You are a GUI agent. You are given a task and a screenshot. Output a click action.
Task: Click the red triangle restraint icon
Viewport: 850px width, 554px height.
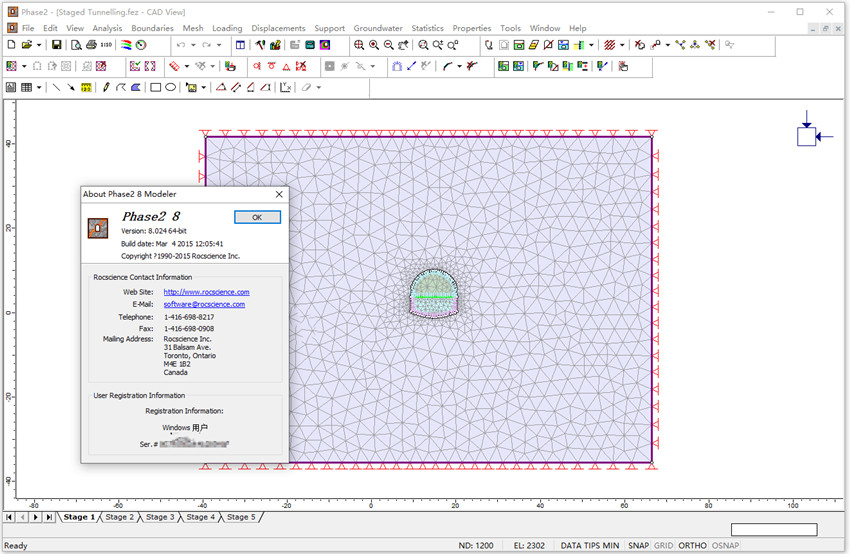pos(286,66)
